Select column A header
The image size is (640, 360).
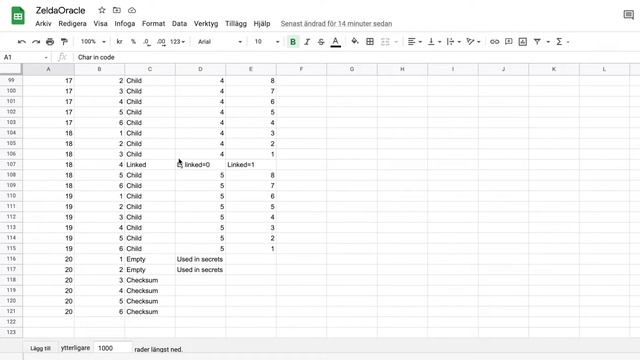point(48,69)
